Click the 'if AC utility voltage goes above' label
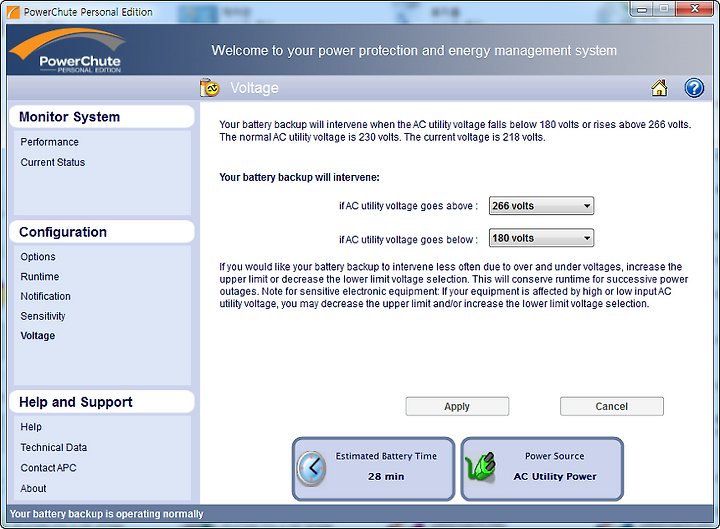Viewport: 720px width, 529px height. 408,206
